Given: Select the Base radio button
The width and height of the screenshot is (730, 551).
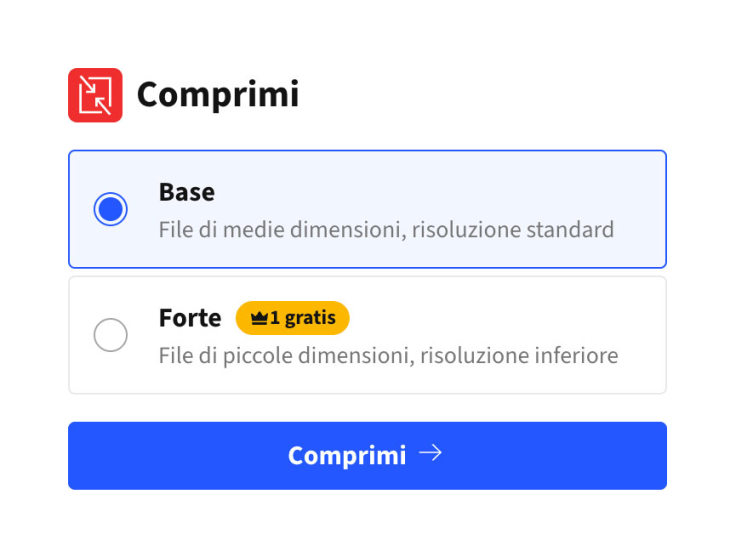Looking at the screenshot, I should [x=110, y=209].
